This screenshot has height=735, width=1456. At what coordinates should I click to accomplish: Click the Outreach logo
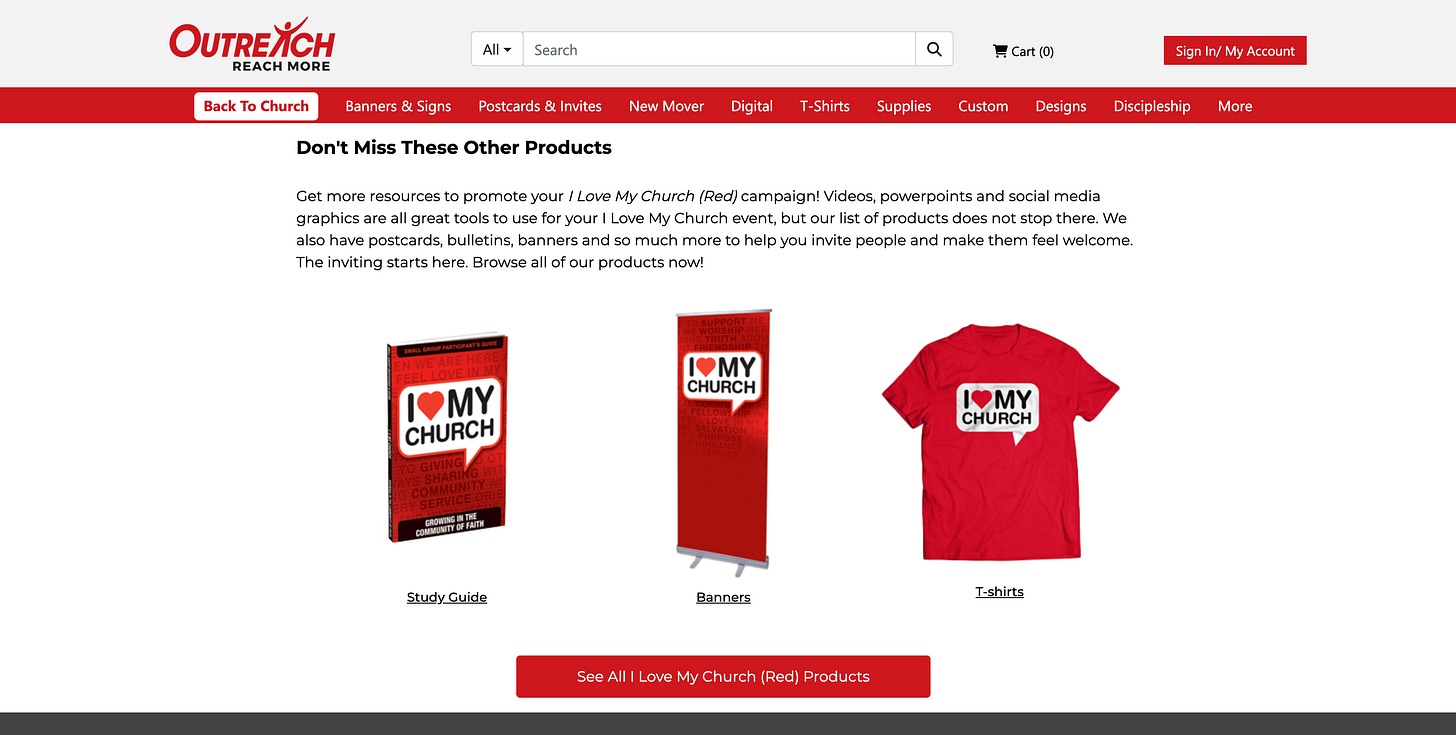coord(252,45)
